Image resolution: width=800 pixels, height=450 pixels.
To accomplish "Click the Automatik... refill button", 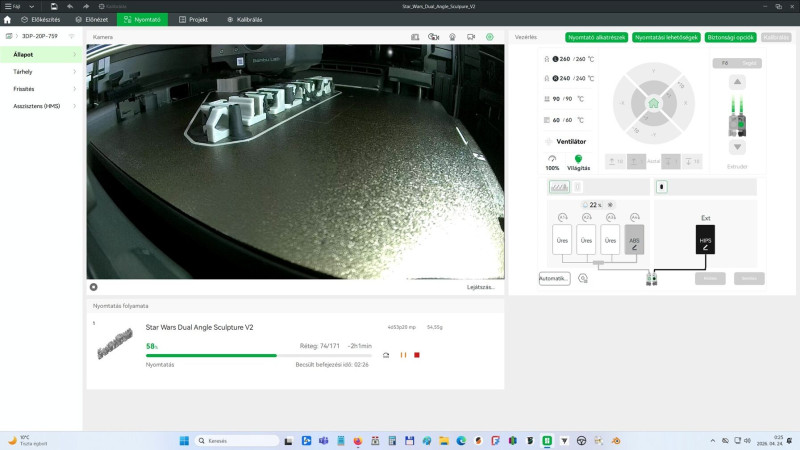I will pyautogui.click(x=554, y=279).
